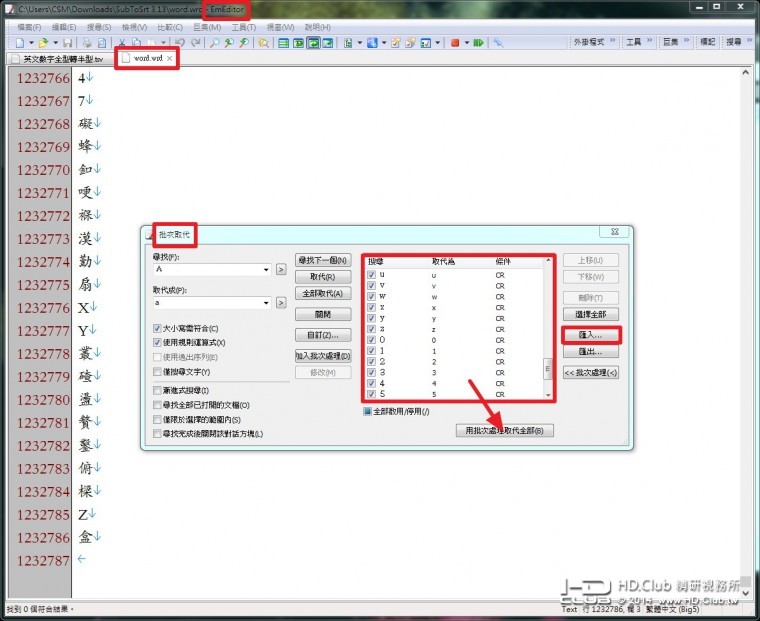760x621 pixels.
Task: Click the Save floppy disk icon
Action: coord(68,43)
